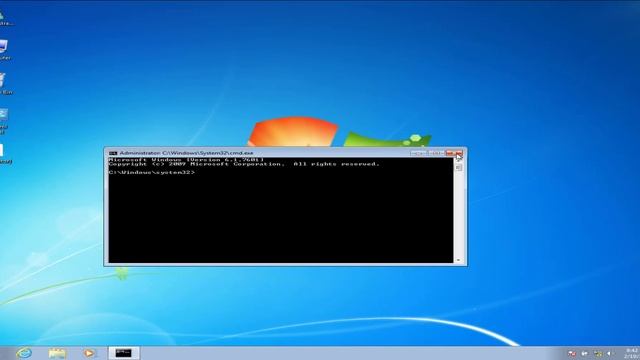This screenshot has width=640, height=360.
Task: Show the taskbar clock and date
Action: pyautogui.click(x=631, y=353)
